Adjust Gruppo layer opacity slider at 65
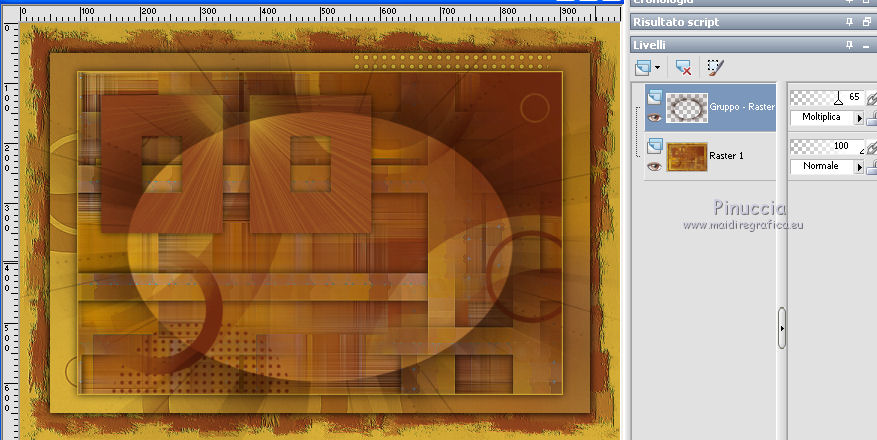 827,98
